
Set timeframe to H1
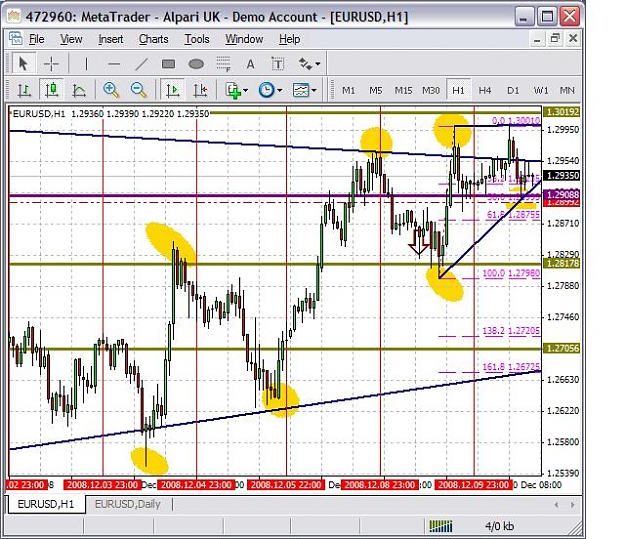point(458,91)
